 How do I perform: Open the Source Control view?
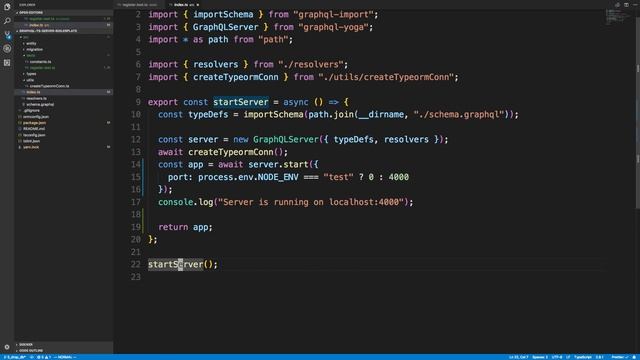(x=7, y=35)
